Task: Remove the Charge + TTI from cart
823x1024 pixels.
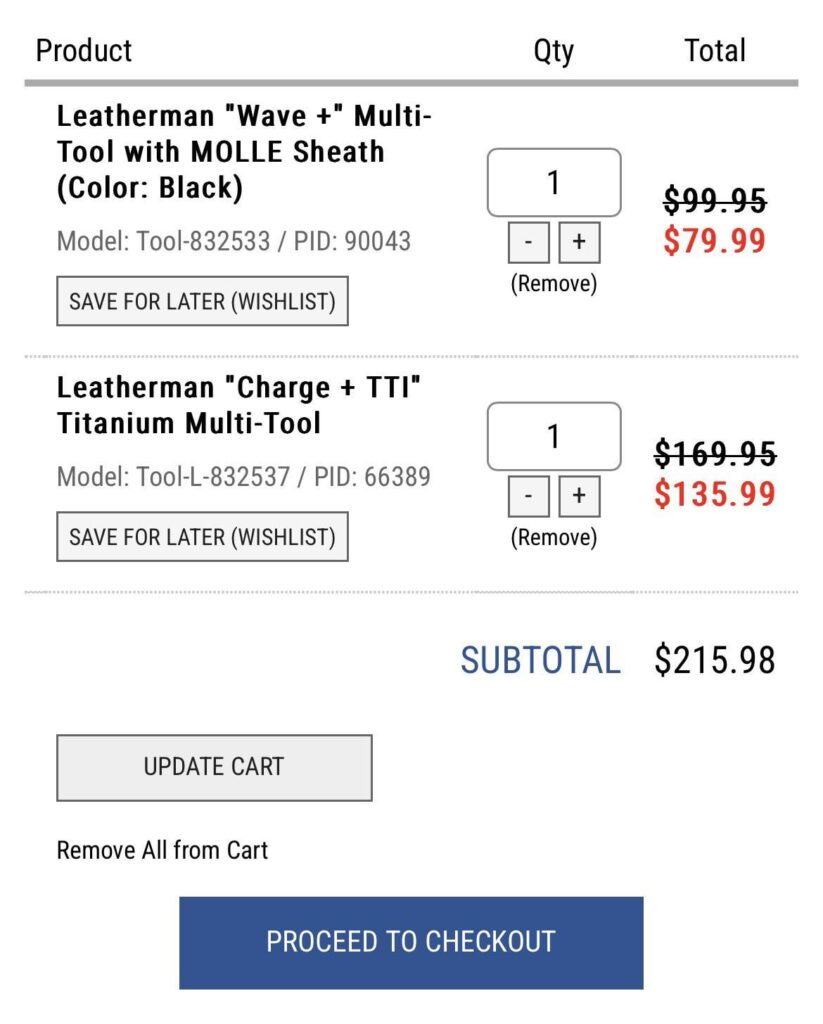Action: click(553, 537)
